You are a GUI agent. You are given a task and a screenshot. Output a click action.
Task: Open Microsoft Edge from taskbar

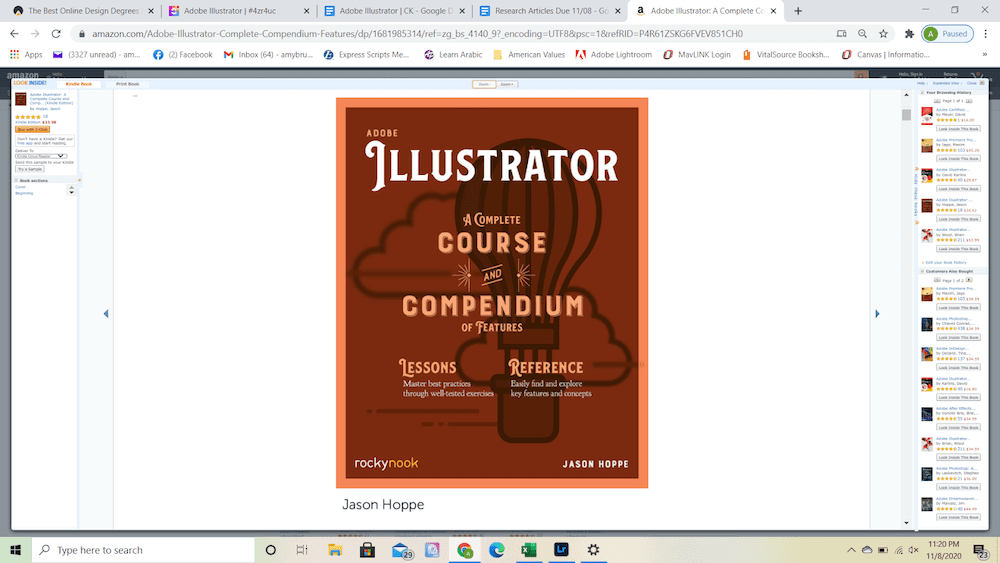(496, 550)
